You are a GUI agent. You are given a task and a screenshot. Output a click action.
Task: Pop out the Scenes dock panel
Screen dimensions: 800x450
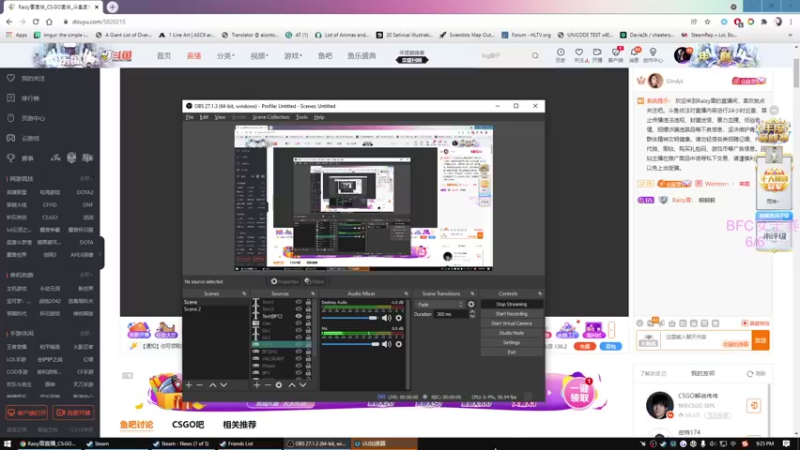[244, 294]
